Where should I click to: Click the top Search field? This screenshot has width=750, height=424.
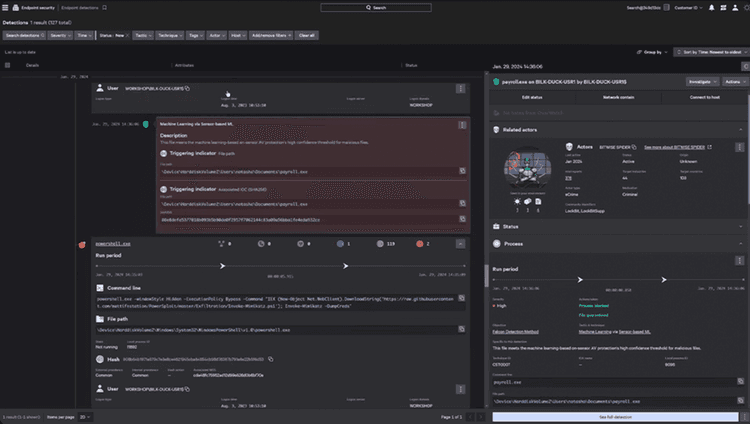pyautogui.click(x=376, y=8)
